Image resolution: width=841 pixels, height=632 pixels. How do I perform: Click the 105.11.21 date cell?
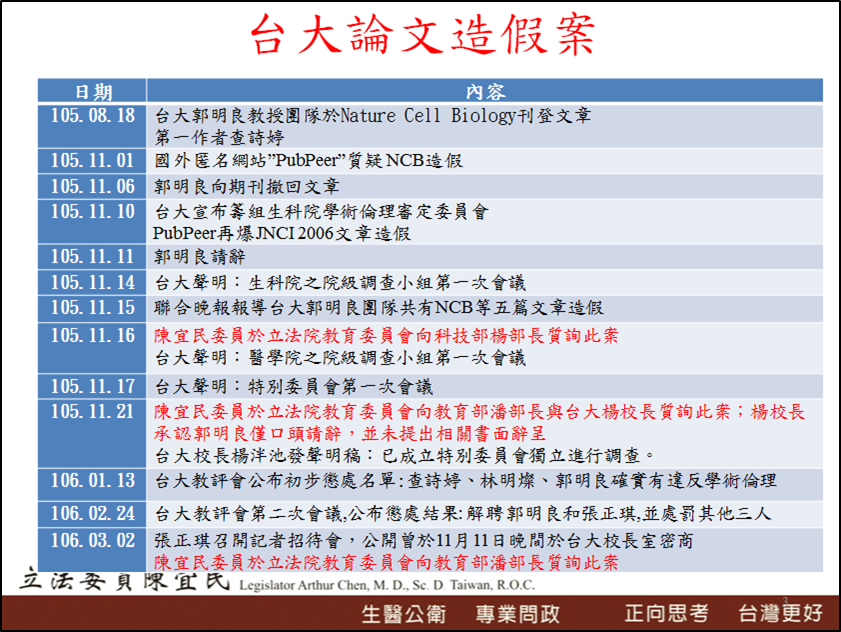pos(93,411)
